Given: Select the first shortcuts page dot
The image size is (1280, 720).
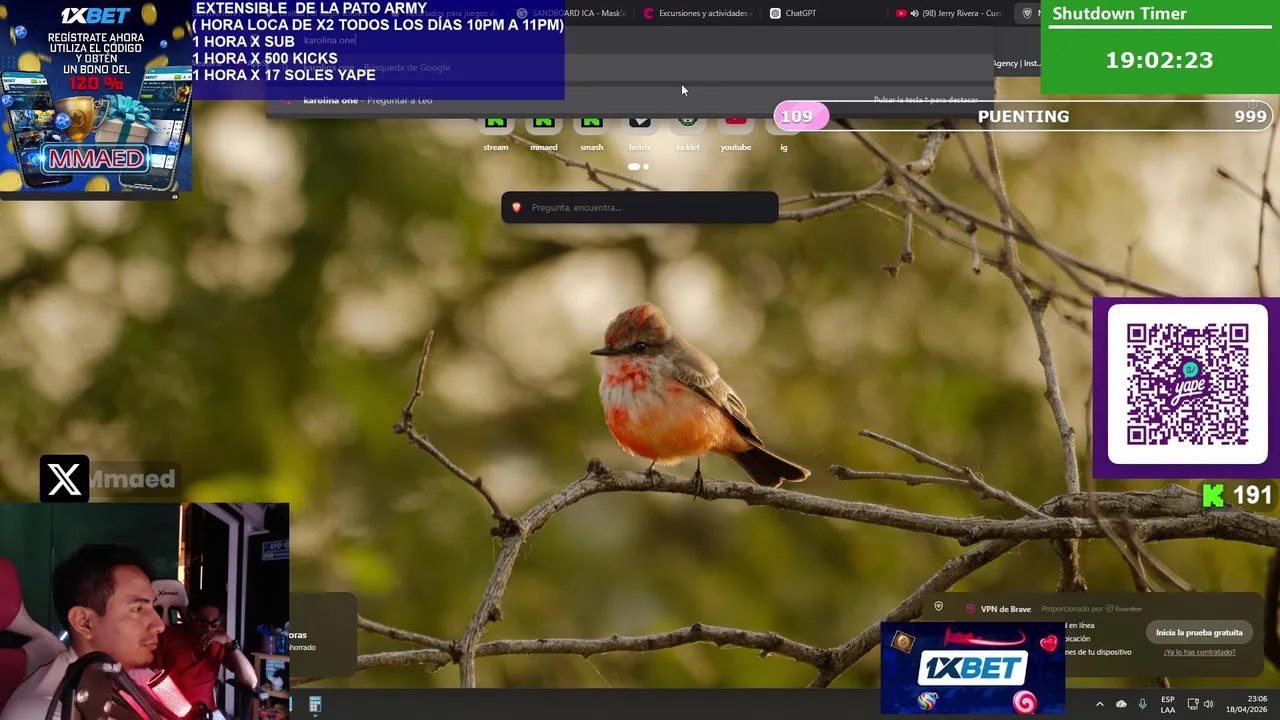Looking at the screenshot, I should click(634, 166).
